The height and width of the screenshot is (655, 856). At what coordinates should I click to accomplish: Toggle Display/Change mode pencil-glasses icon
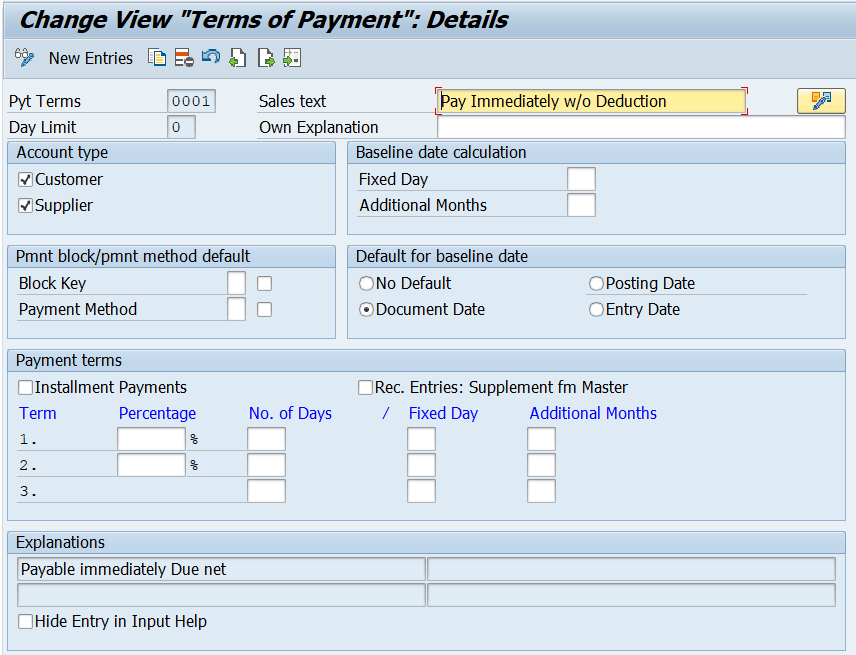[24, 57]
